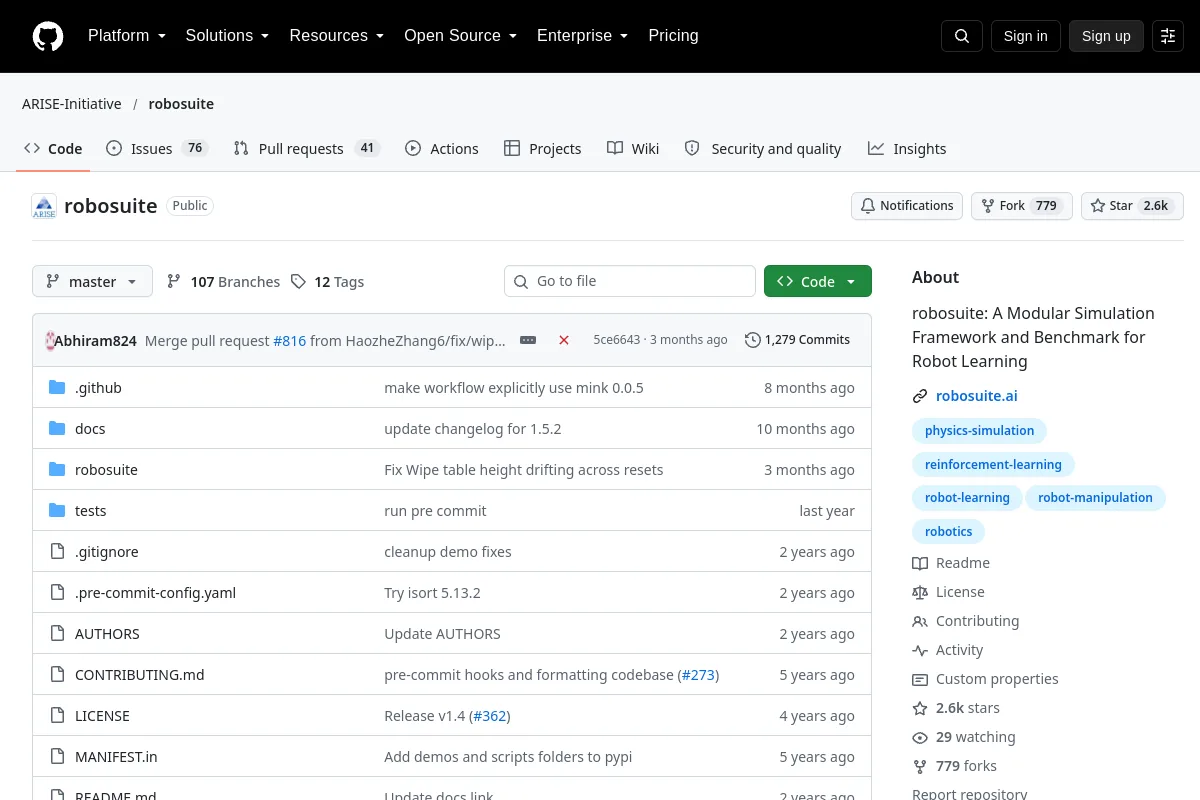
Task: Click the Abhiram824 user avatar
Action: pos(50,340)
